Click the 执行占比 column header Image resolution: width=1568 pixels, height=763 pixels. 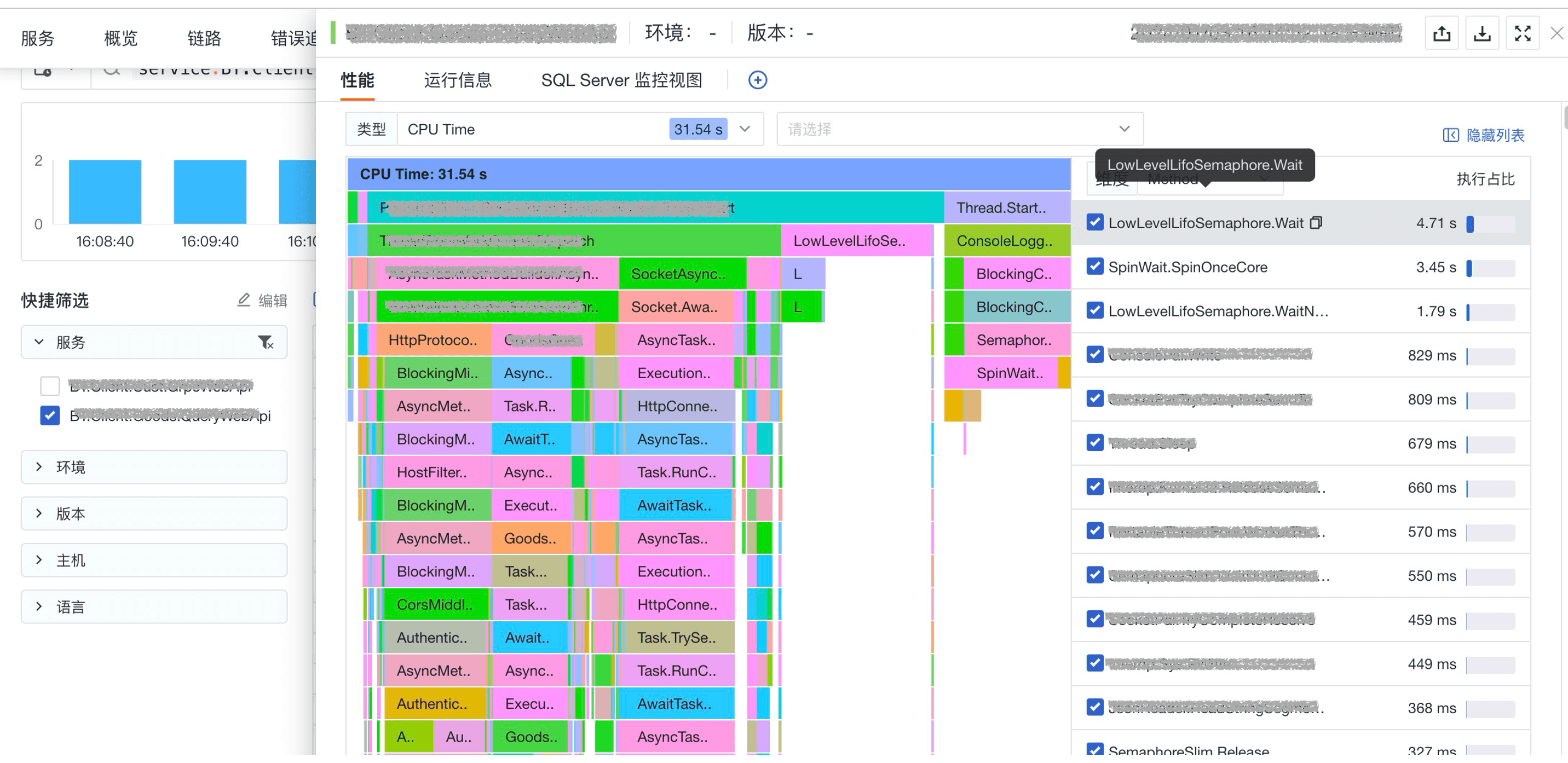pyautogui.click(x=1485, y=178)
